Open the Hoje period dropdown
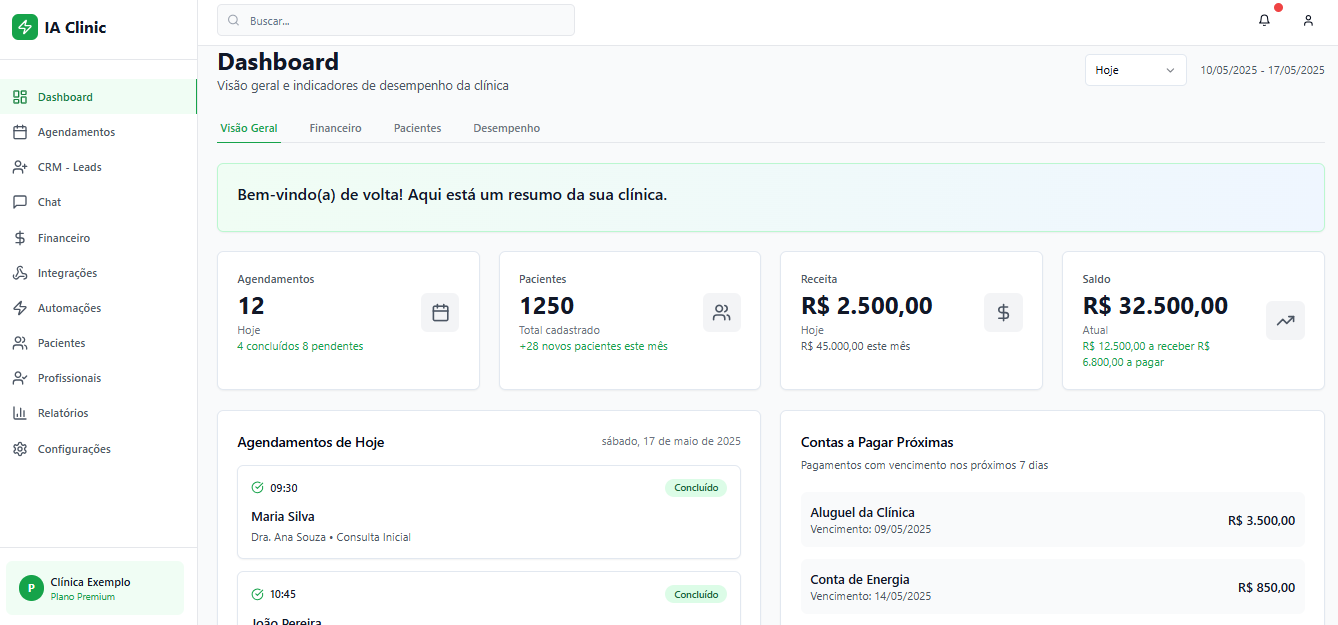 click(1136, 70)
